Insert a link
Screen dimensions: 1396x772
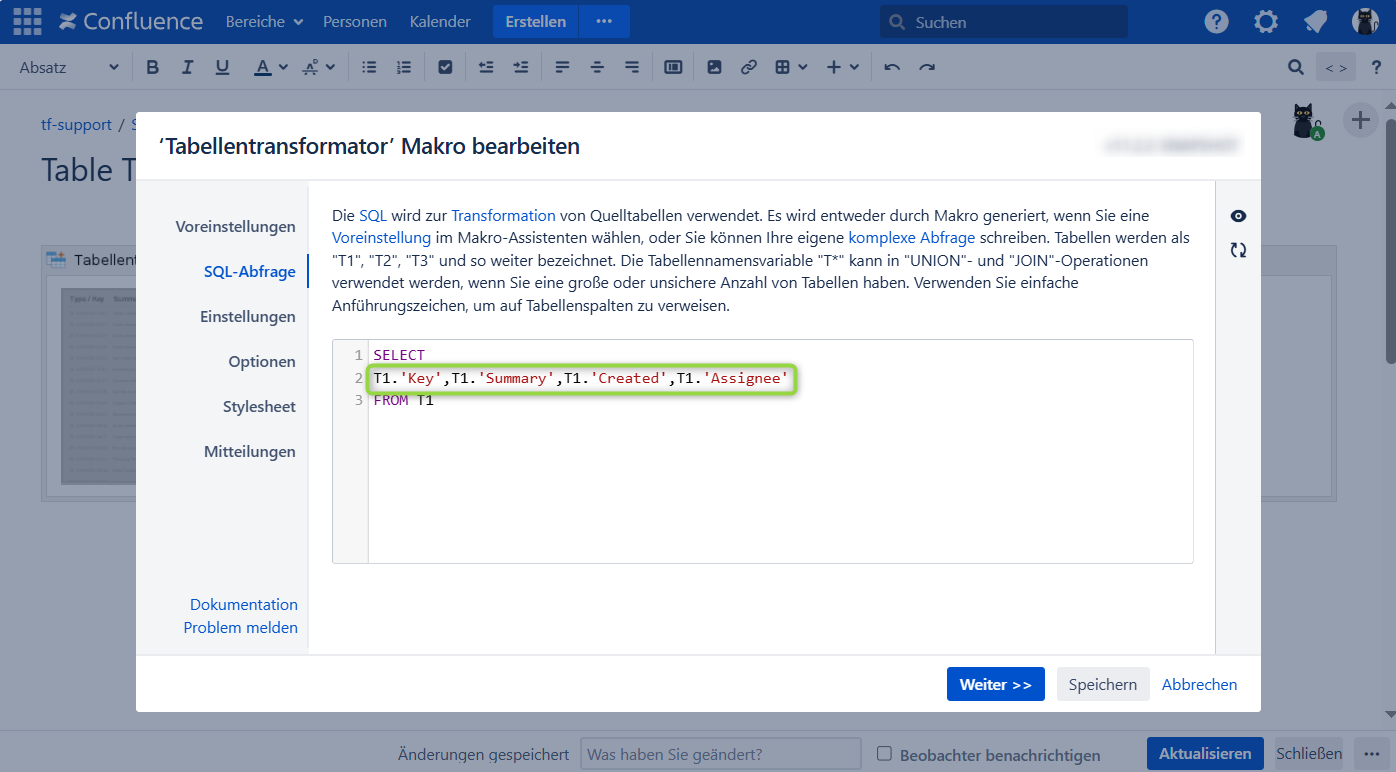click(x=748, y=67)
